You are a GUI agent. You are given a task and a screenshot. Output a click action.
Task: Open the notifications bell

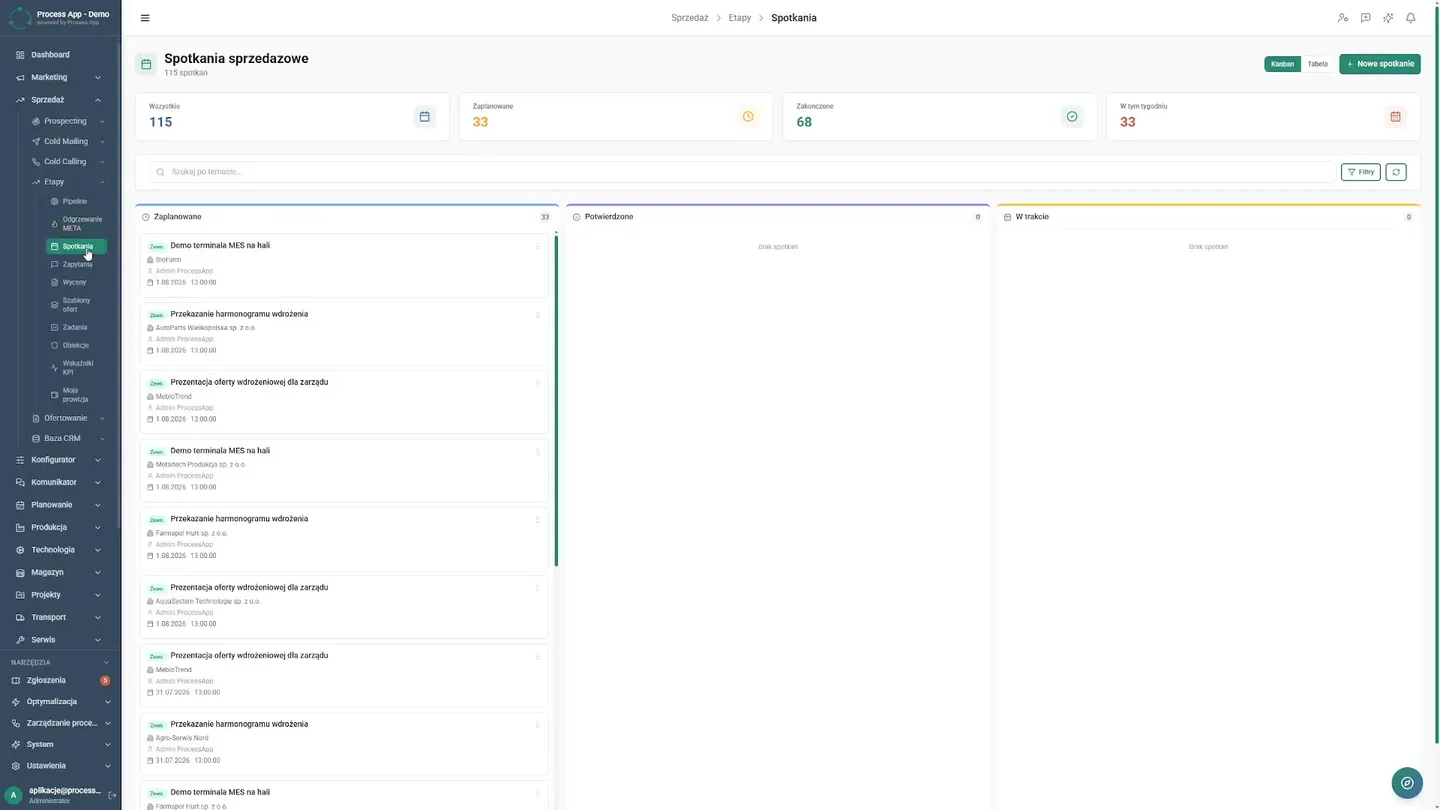click(1411, 18)
